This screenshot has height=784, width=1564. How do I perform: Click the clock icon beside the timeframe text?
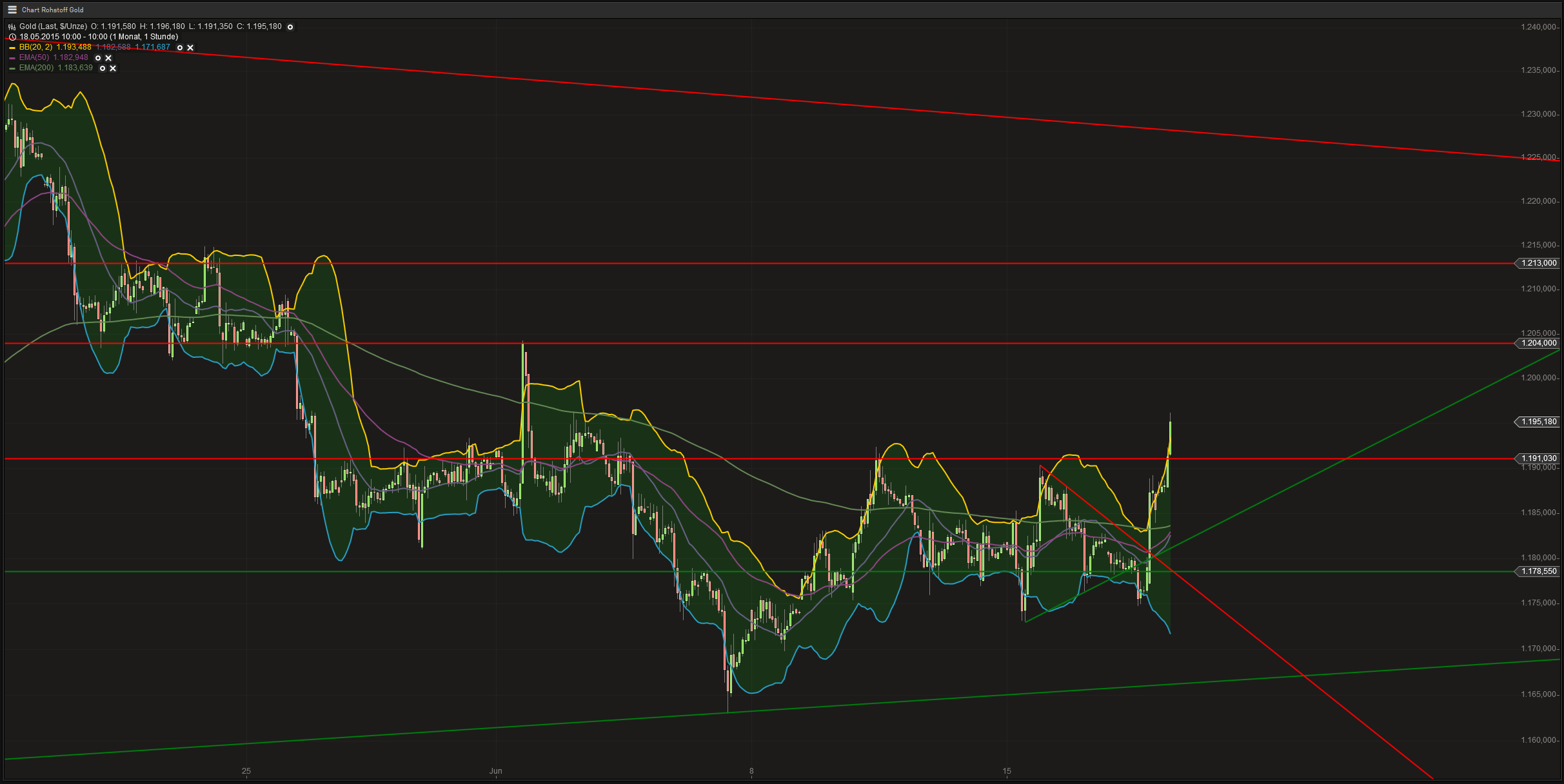tap(13, 37)
